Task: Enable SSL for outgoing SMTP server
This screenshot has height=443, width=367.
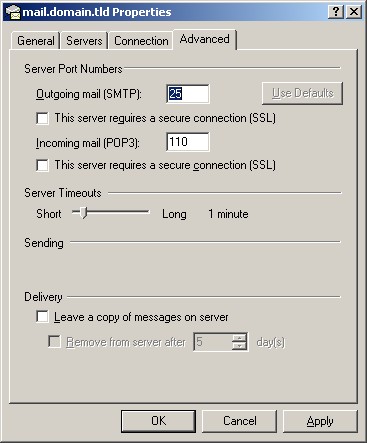Action: click(42, 118)
